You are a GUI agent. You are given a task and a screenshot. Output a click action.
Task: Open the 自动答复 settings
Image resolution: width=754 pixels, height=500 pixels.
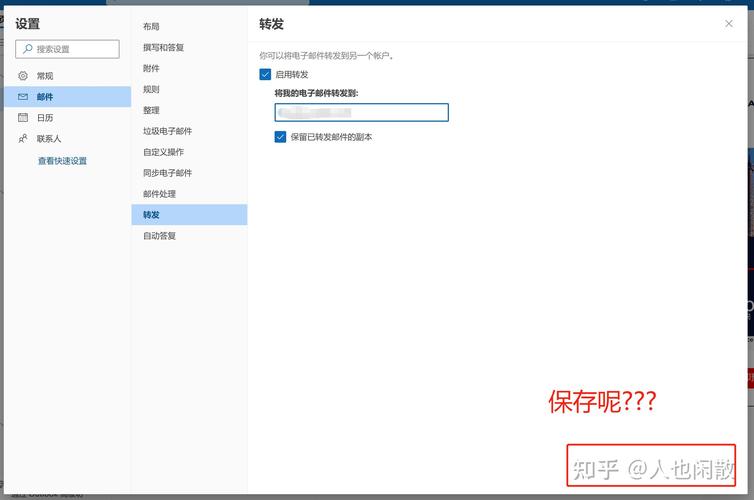[x=189, y=236]
